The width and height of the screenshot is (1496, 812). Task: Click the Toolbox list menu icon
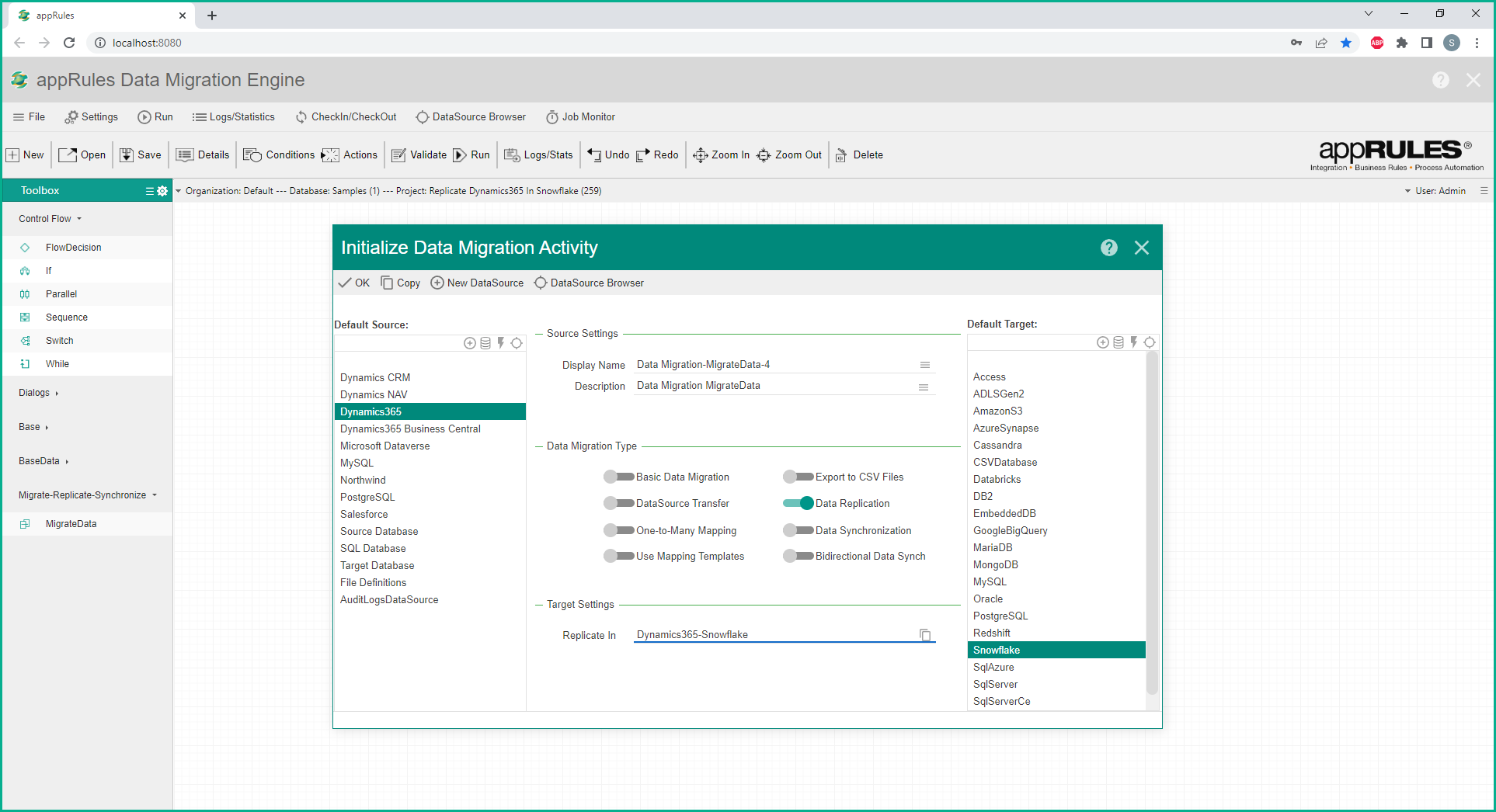pyautogui.click(x=150, y=190)
